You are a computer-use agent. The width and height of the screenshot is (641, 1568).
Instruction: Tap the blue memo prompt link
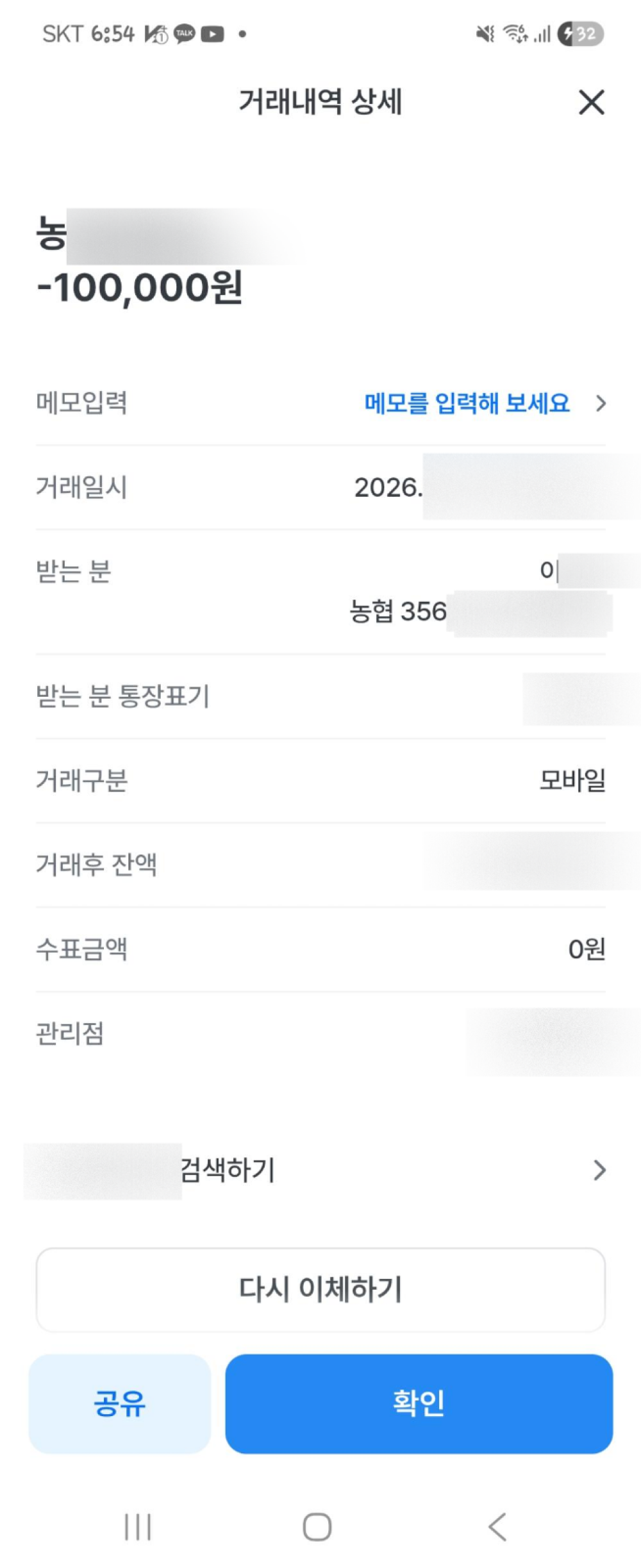(x=467, y=403)
